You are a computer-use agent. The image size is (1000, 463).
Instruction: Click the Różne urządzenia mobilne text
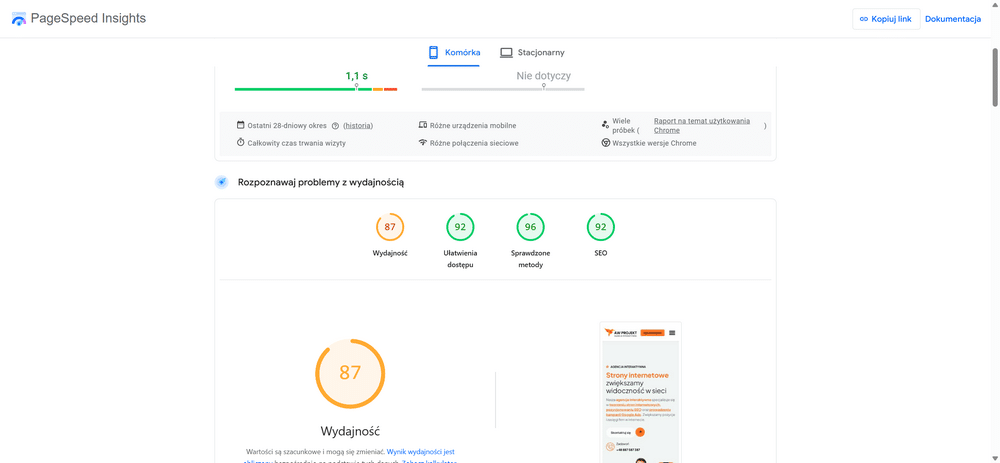tap(473, 126)
